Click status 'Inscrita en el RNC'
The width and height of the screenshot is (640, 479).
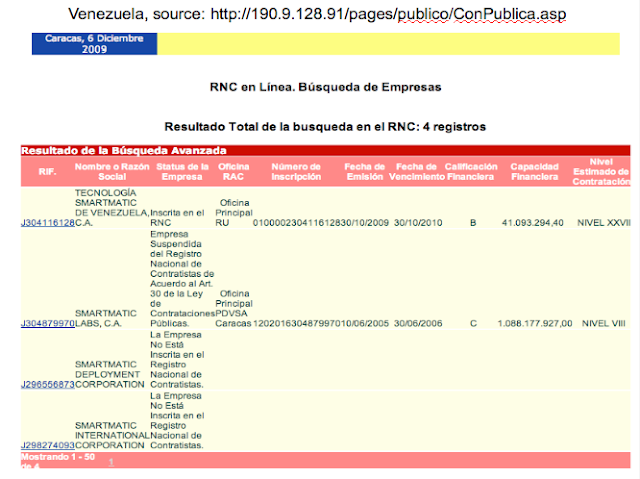pos(177,218)
